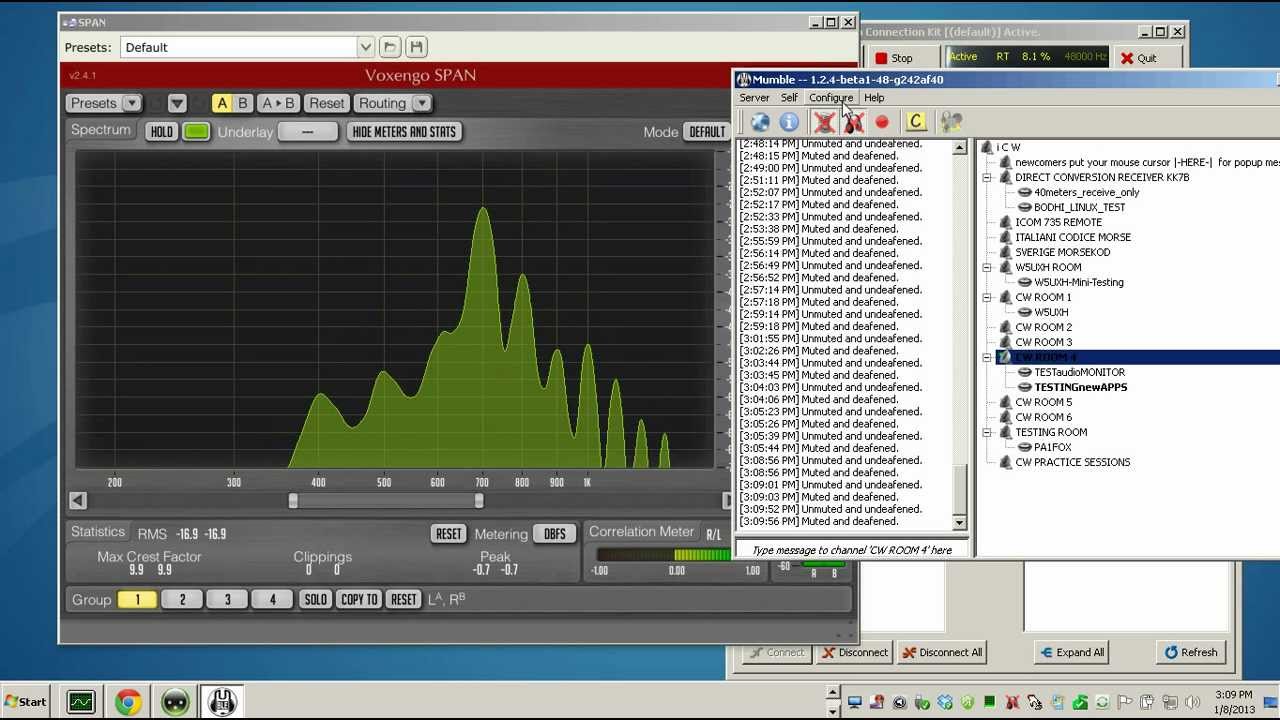Image resolution: width=1280 pixels, height=720 pixels.
Task: Open the Mode DEFAULT selector
Action: click(x=706, y=132)
